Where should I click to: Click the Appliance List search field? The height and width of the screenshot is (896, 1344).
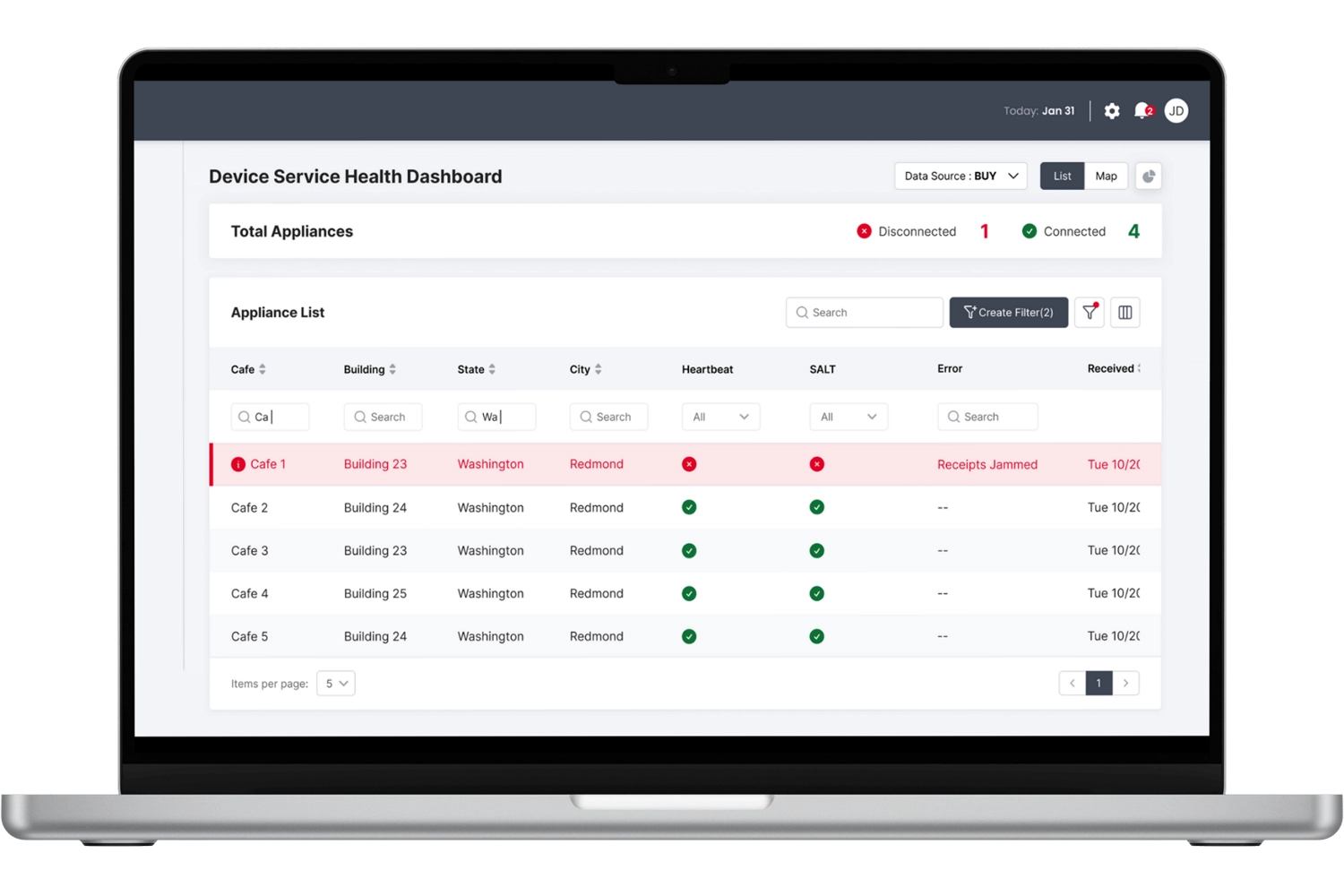point(864,313)
